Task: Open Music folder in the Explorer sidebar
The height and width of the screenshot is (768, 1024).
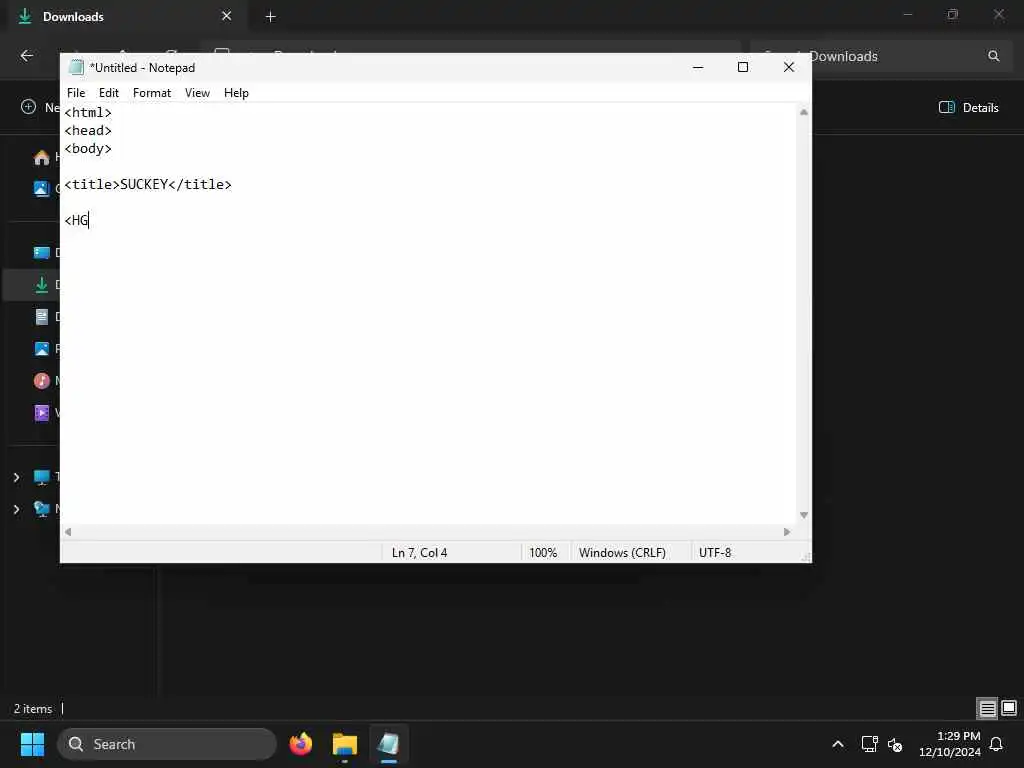Action: (42, 381)
